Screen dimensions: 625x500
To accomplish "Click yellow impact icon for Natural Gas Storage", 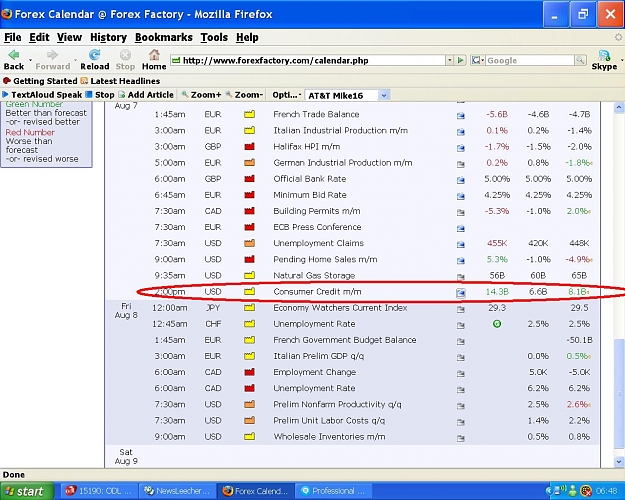I will click(250, 275).
